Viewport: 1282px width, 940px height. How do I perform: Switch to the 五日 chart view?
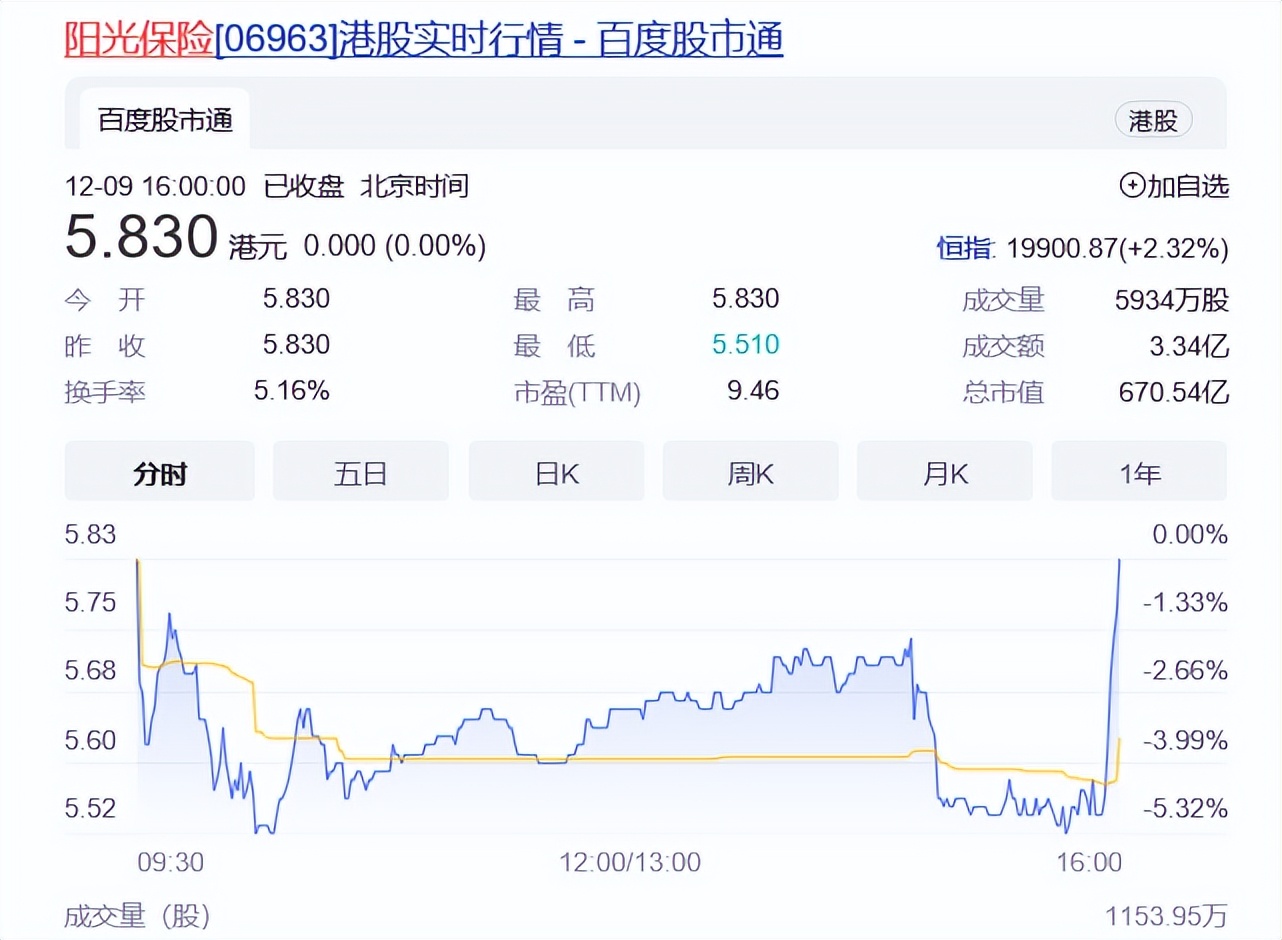(360, 471)
